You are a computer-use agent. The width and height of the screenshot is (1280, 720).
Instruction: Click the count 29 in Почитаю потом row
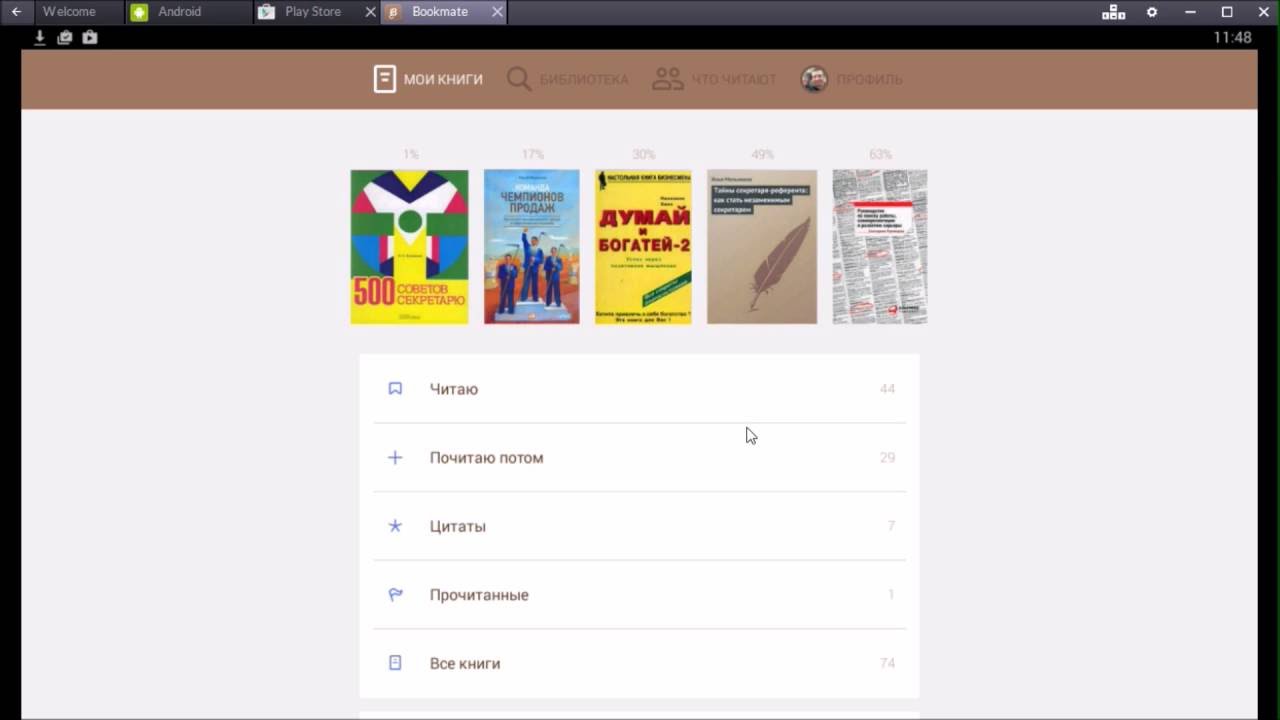[x=887, y=457]
